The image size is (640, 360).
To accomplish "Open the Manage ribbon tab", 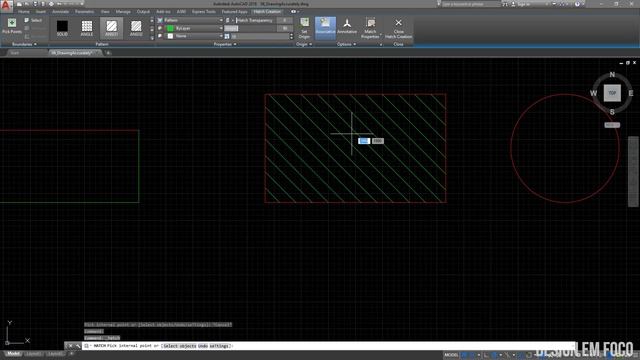I will 123,12.
